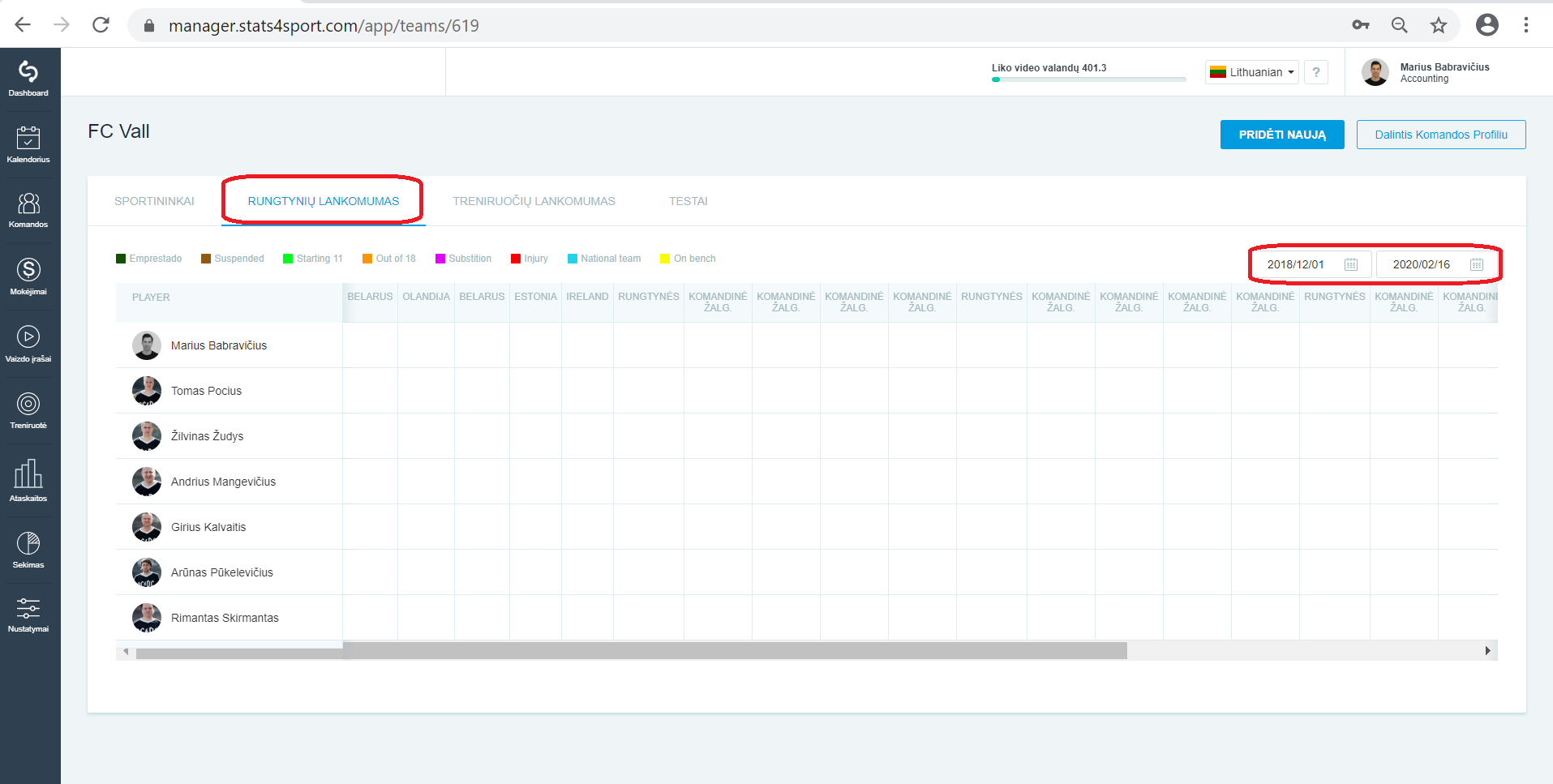Click the end date field 2020/02/16
Screen dimensions: 1553x784
(1436, 264)
